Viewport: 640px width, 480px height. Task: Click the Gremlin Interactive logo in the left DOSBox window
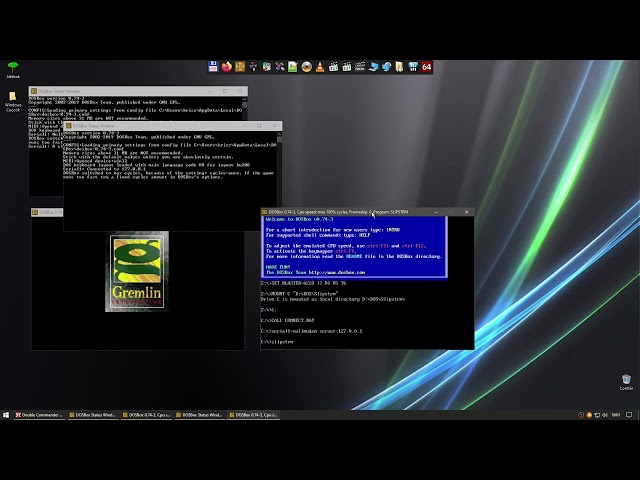click(x=137, y=271)
